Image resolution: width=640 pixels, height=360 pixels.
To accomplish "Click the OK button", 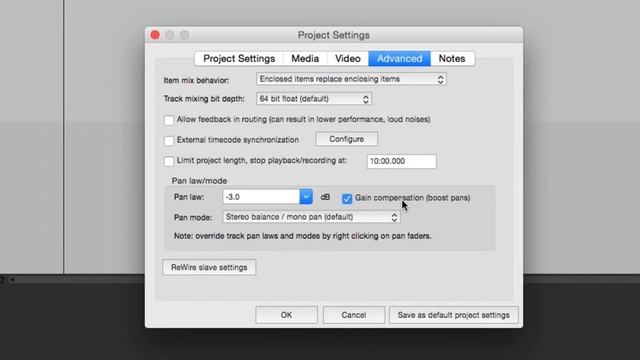I will (x=287, y=315).
